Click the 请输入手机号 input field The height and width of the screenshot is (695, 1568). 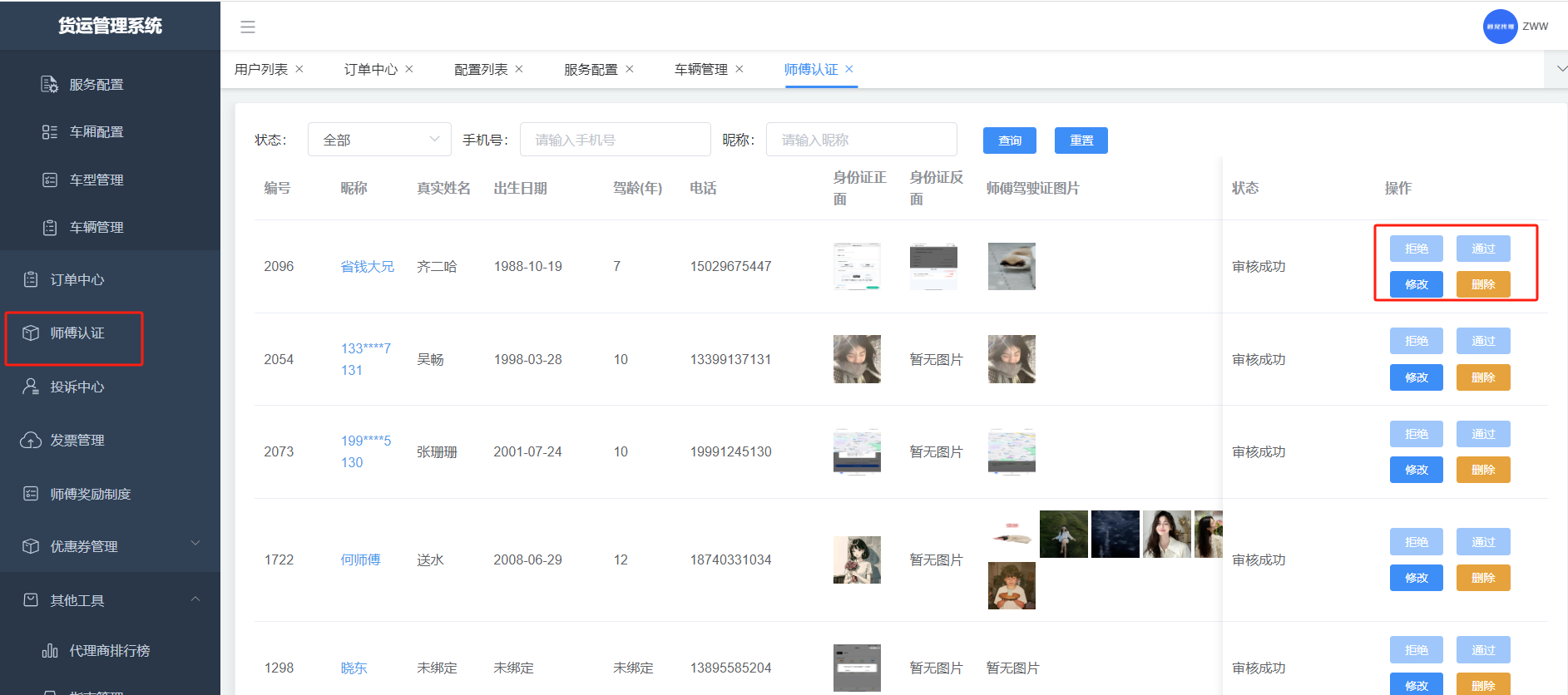[615, 140]
